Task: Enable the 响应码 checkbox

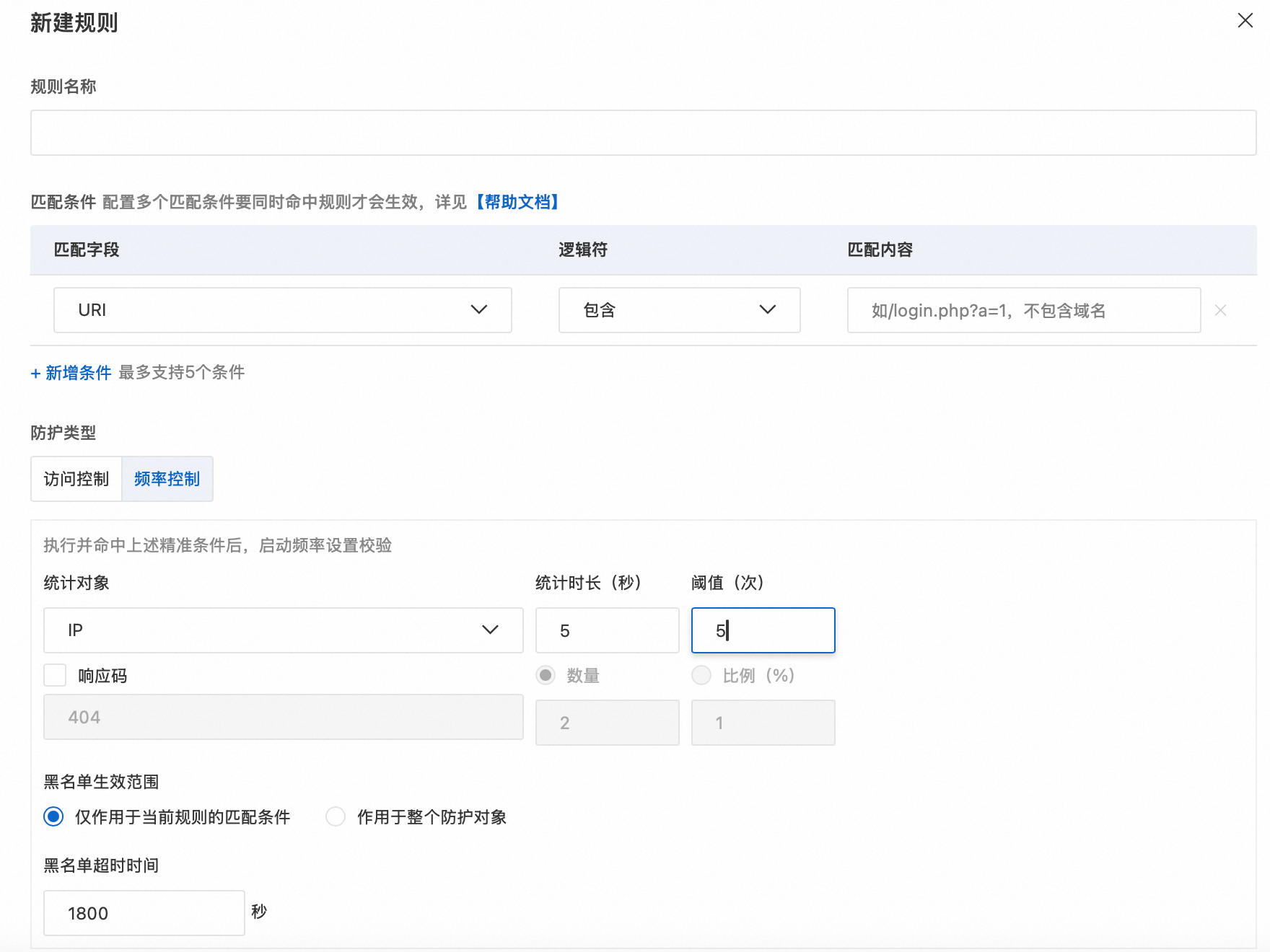Action: click(55, 676)
